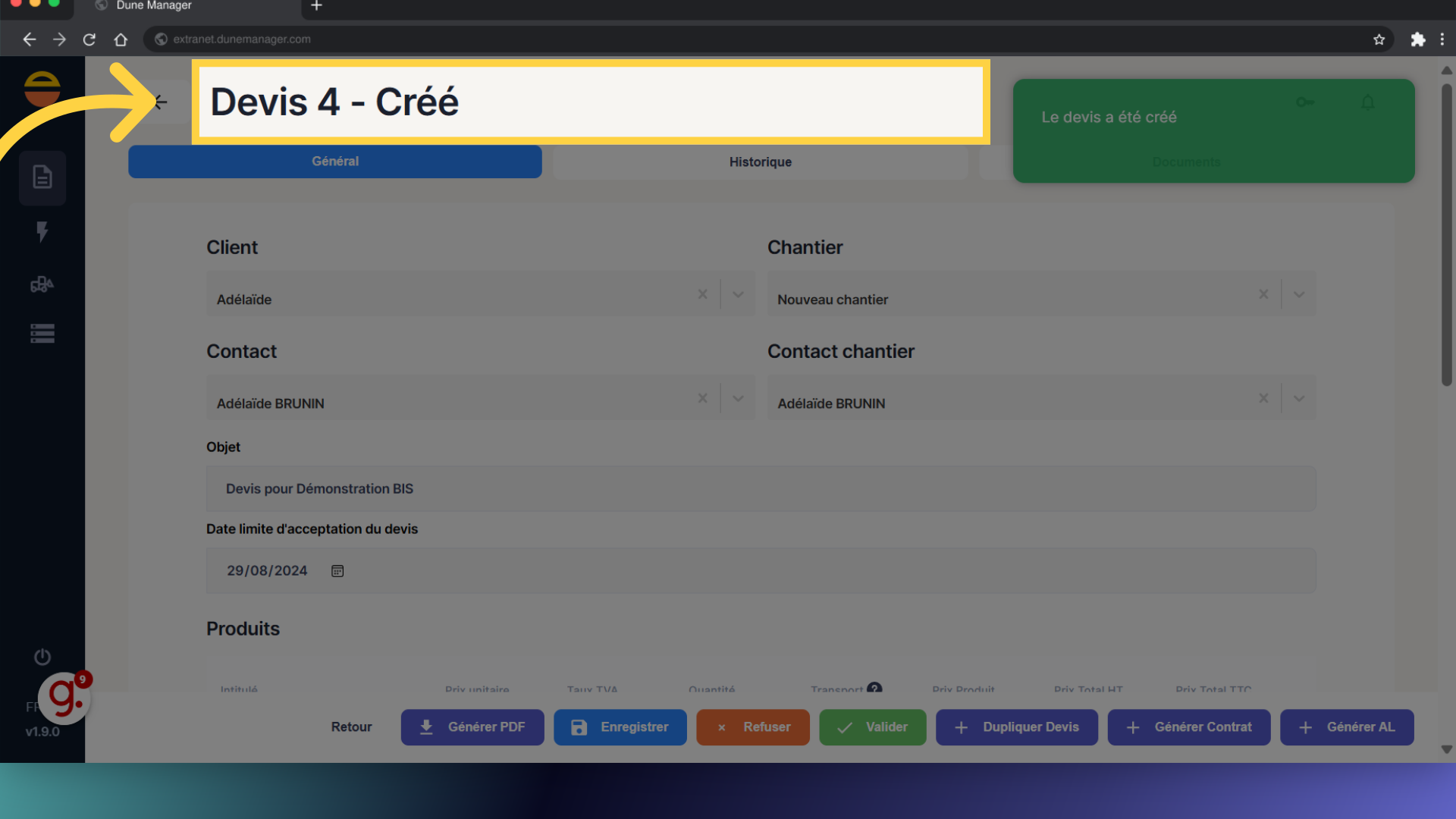Open the documents icon in sidebar
The image size is (1456, 819).
tap(42, 177)
